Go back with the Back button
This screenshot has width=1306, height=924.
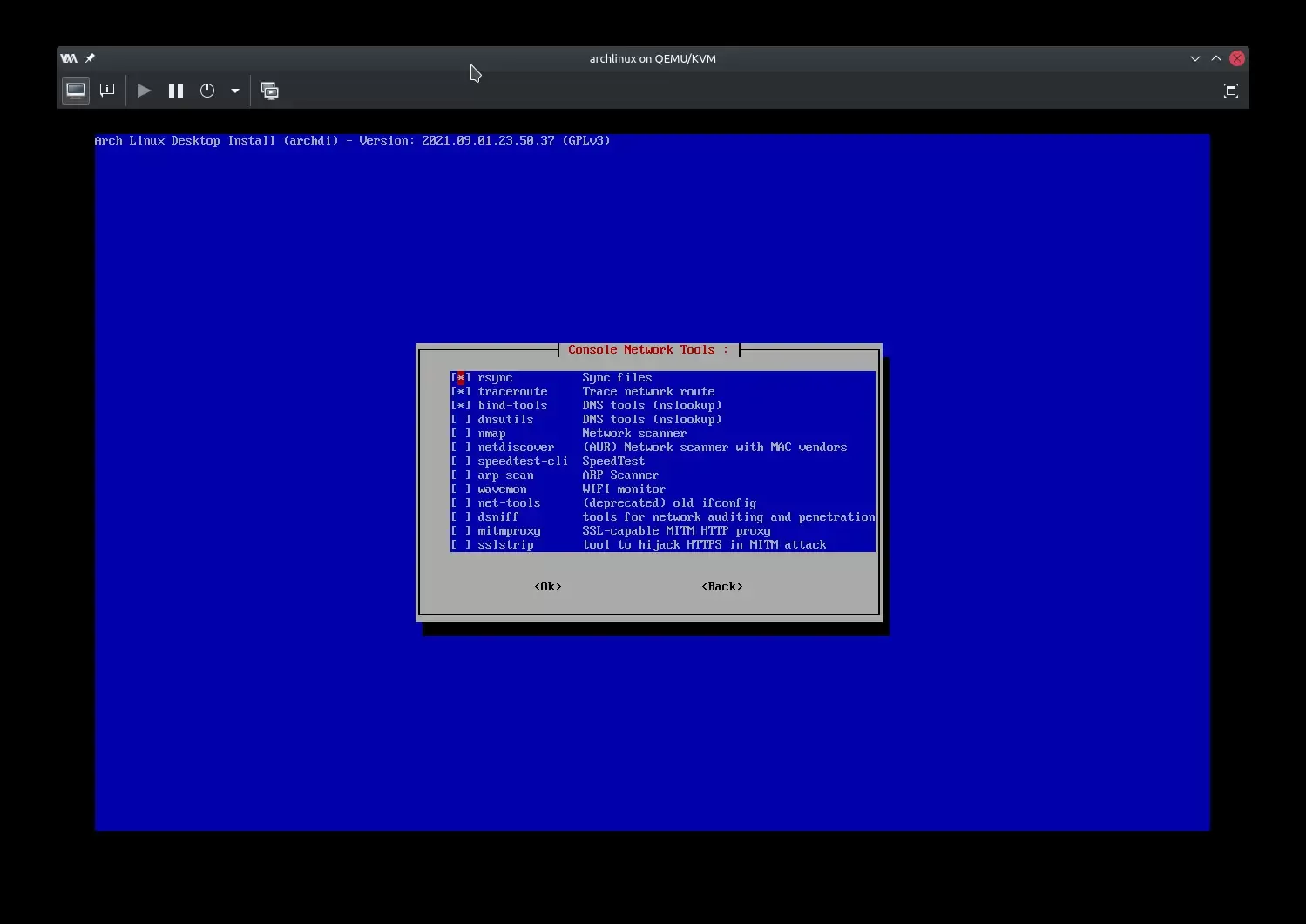pyautogui.click(x=722, y=587)
